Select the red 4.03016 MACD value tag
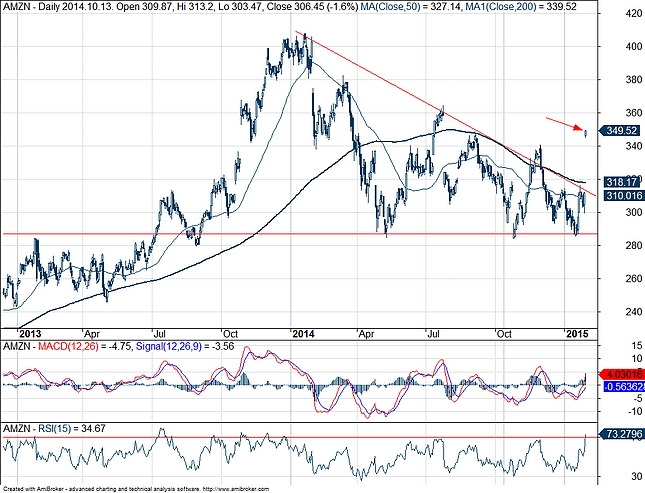645x493 pixels. coord(622,374)
